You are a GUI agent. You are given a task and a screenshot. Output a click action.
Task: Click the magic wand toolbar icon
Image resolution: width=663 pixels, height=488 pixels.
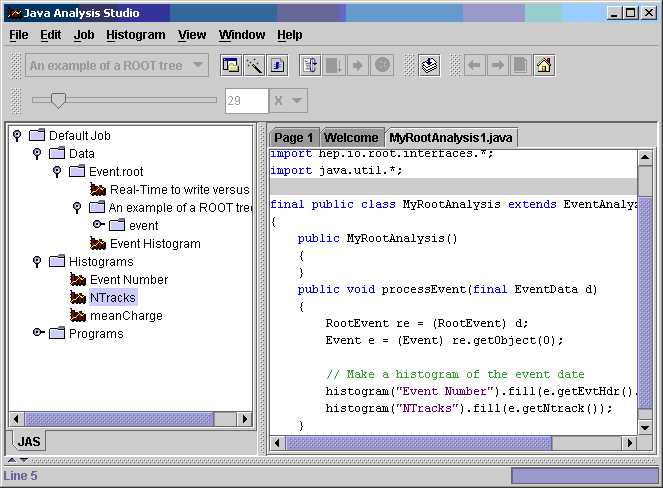click(254, 66)
